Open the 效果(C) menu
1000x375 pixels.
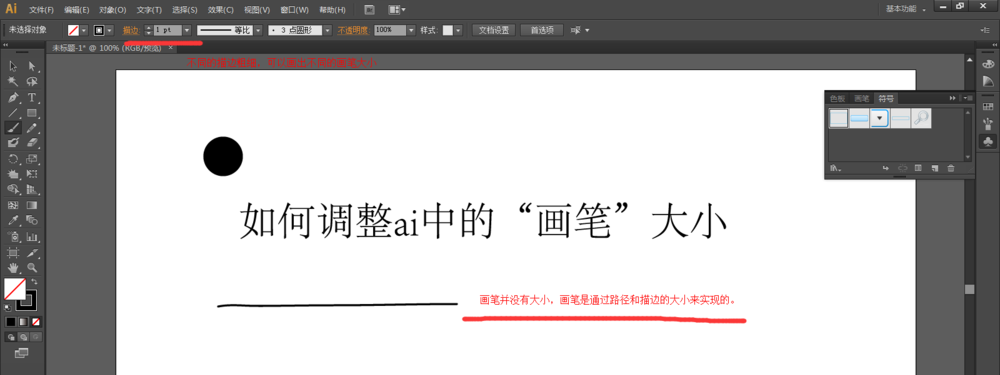tap(221, 10)
